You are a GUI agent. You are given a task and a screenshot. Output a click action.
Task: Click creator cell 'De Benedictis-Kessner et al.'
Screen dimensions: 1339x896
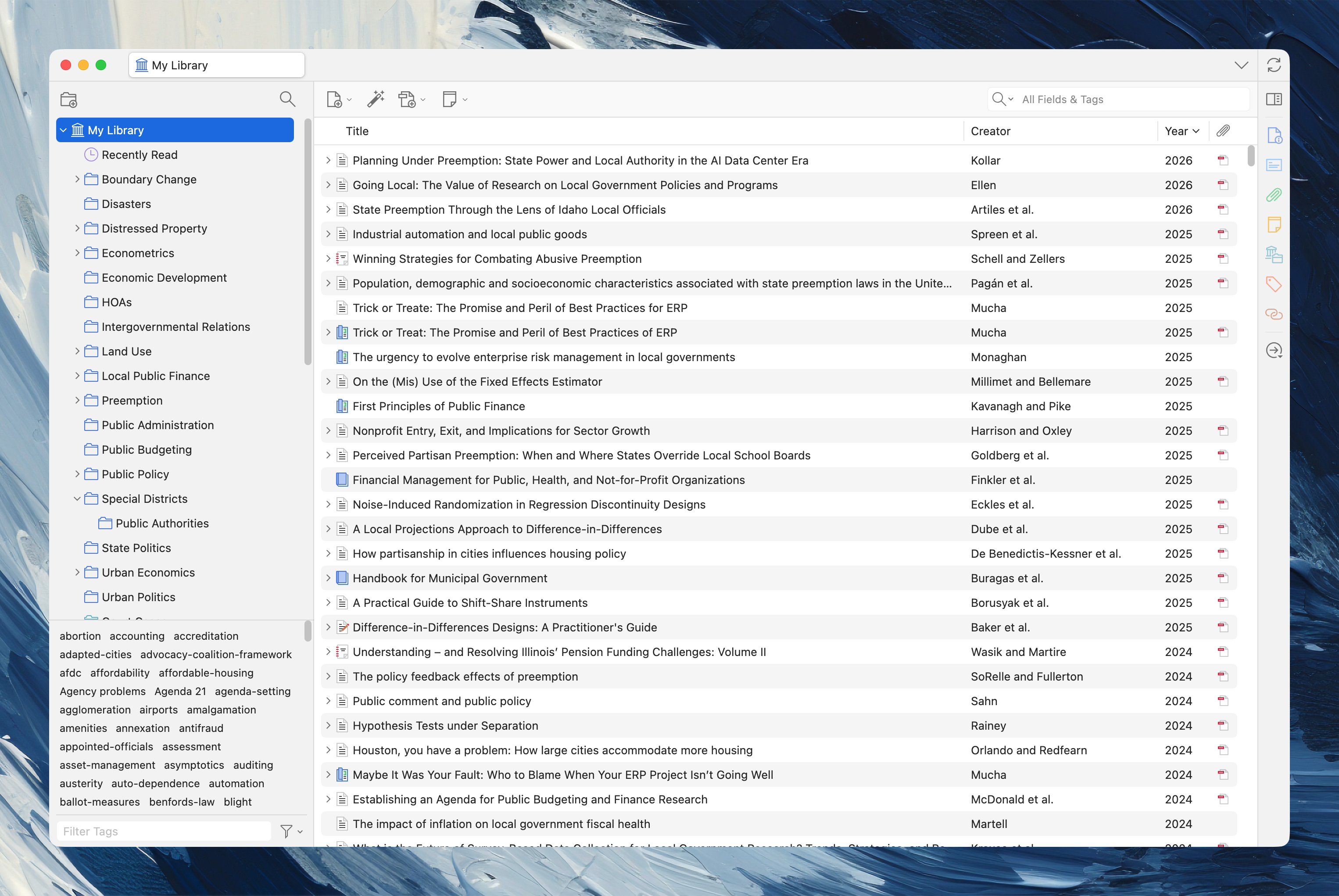(1045, 554)
